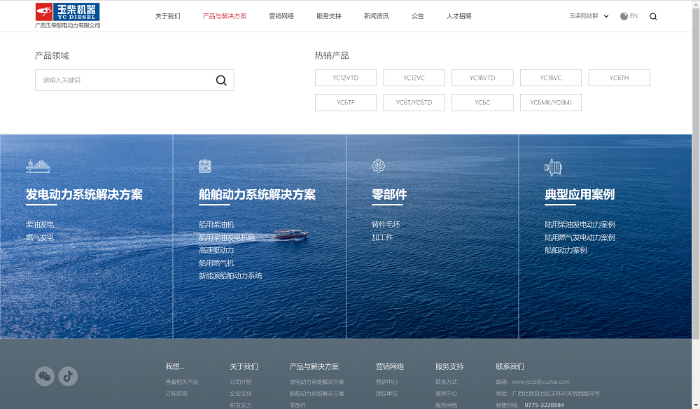Screen dimensions: 700x409
Task: Open the 铸件毛坯 link
Action: click(385, 225)
